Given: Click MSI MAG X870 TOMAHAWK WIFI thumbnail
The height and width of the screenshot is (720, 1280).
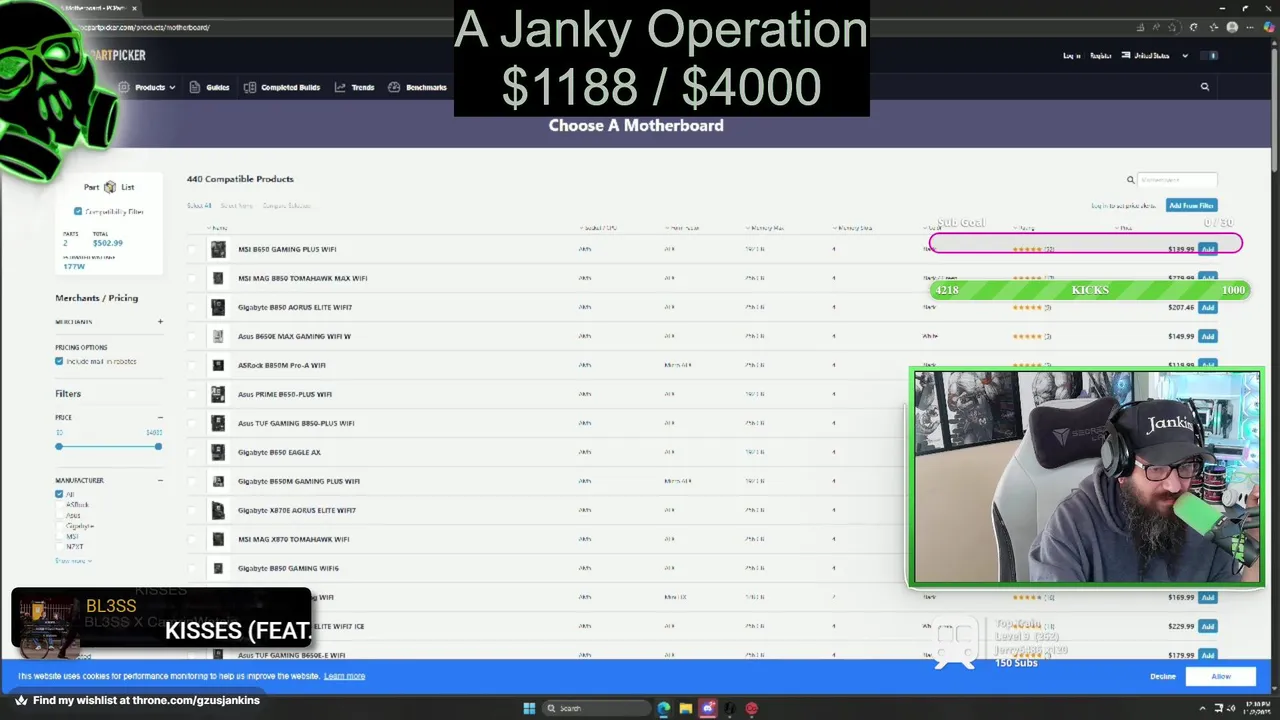Looking at the screenshot, I should pos(218,539).
